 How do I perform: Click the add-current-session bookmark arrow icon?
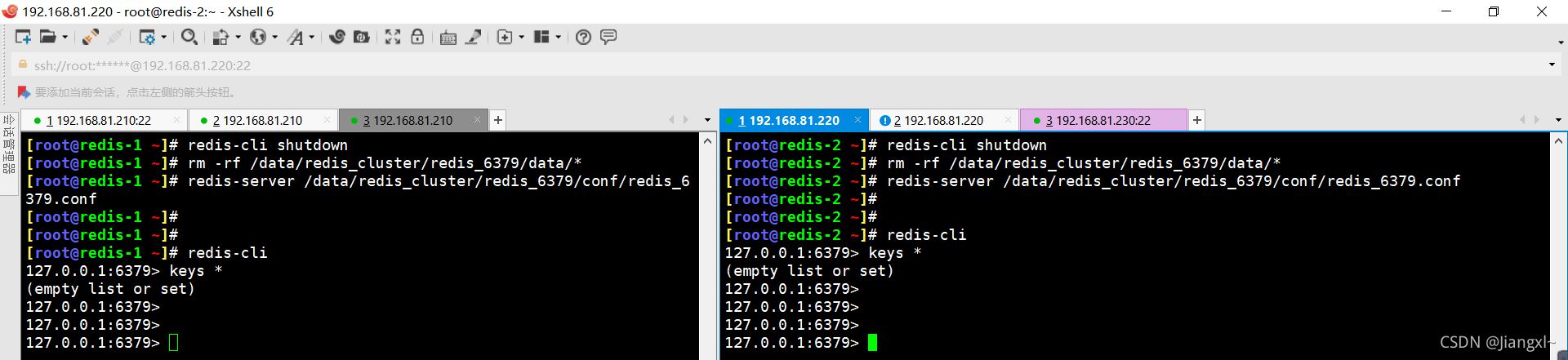pyautogui.click(x=24, y=92)
